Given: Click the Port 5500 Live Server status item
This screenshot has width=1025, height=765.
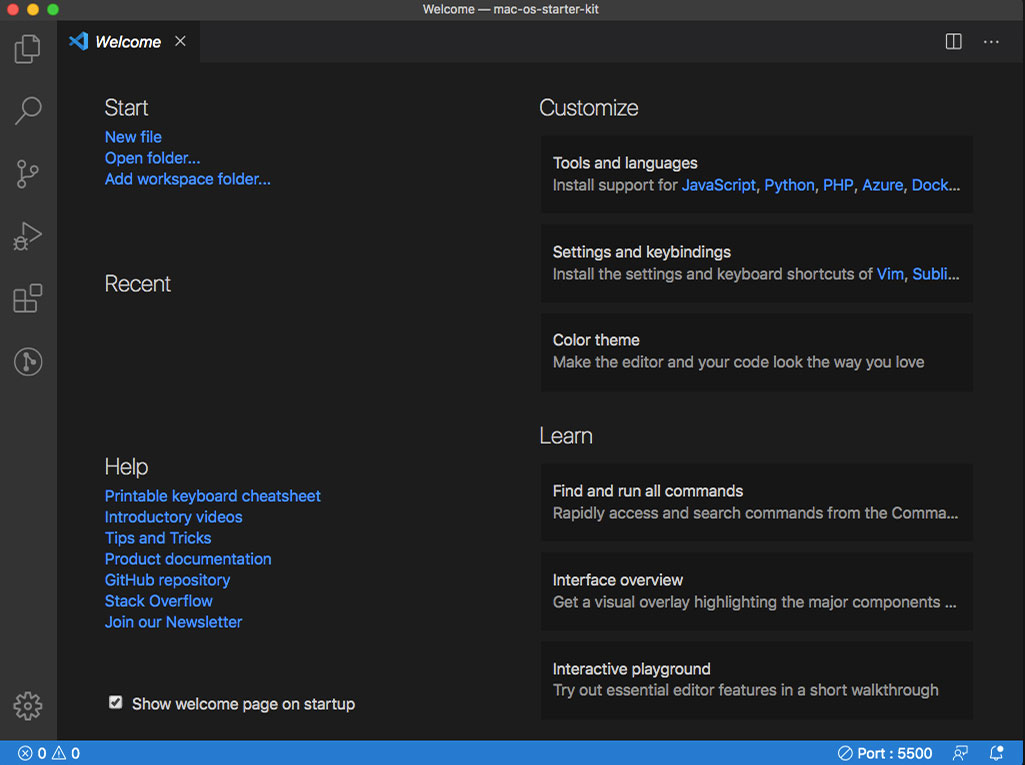Looking at the screenshot, I should 884,753.
